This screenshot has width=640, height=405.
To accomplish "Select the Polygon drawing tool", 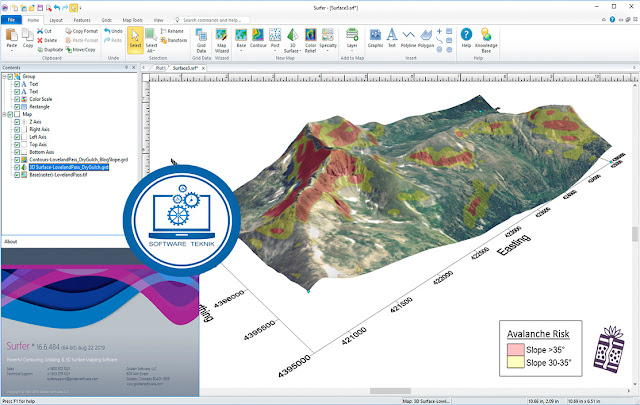I will (x=426, y=38).
